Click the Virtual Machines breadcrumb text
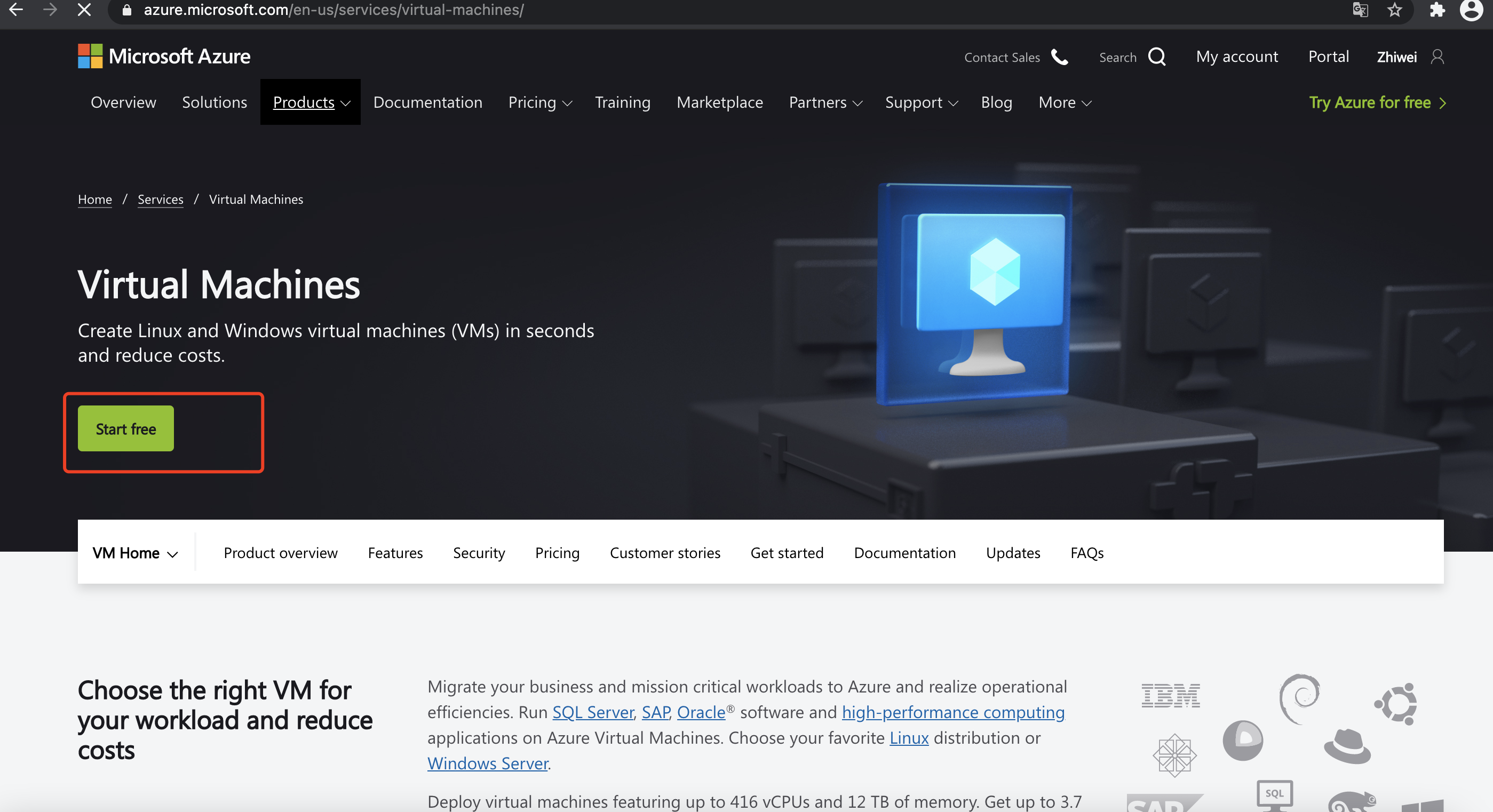The width and height of the screenshot is (1493, 812). click(256, 200)
